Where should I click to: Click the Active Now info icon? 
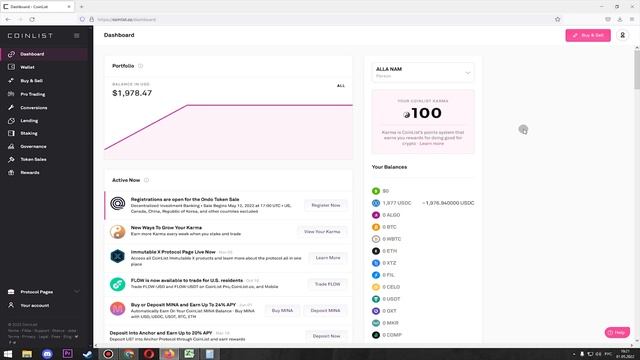pos(146,180)
